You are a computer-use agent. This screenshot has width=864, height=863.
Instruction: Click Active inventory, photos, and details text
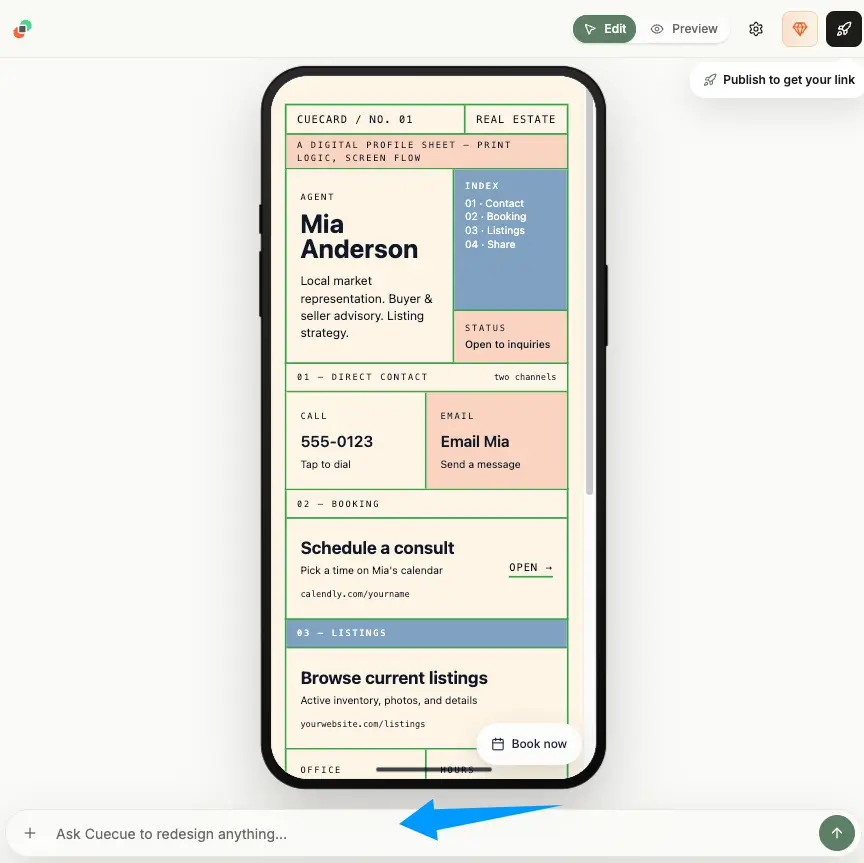coord(388,700)
